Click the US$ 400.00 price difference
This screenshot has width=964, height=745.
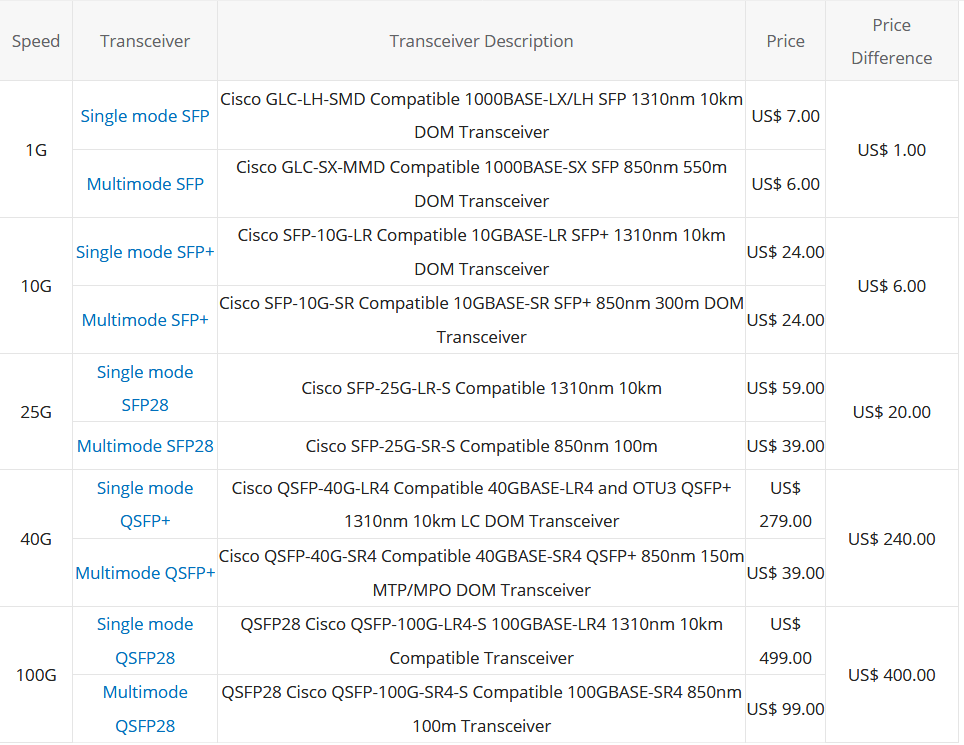pyautogui.click(x=891, y=675)
